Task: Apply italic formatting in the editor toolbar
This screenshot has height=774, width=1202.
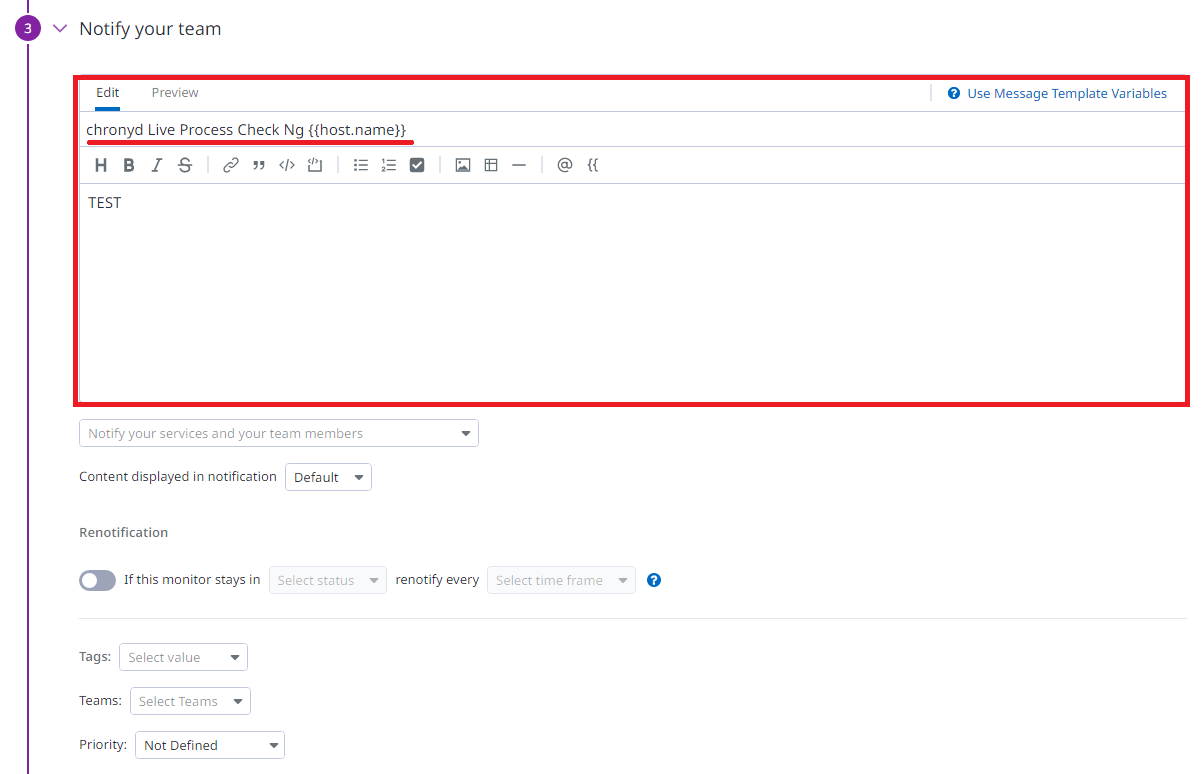Action: (156, 165)
